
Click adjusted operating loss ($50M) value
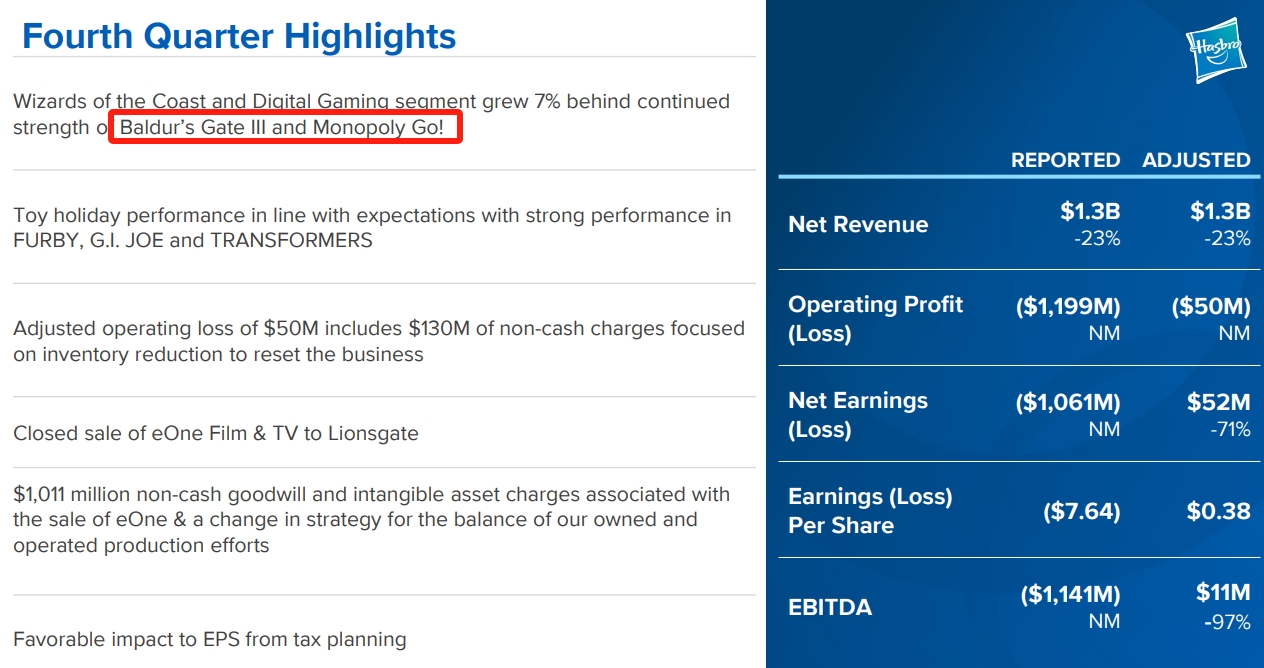1211,307
